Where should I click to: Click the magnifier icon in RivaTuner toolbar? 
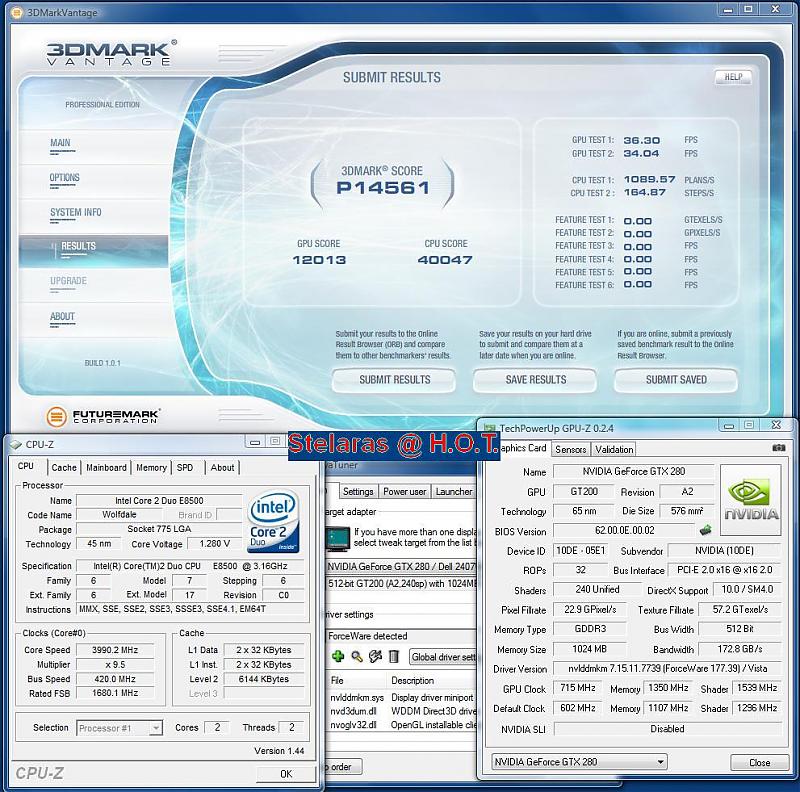[357, 656]
